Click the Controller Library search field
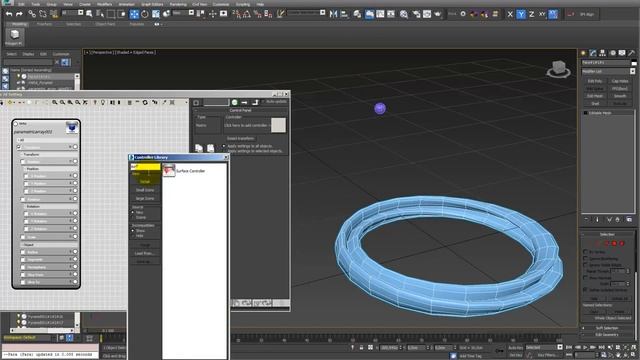Screen dimensions: 640x360 (x=145, y=167)
